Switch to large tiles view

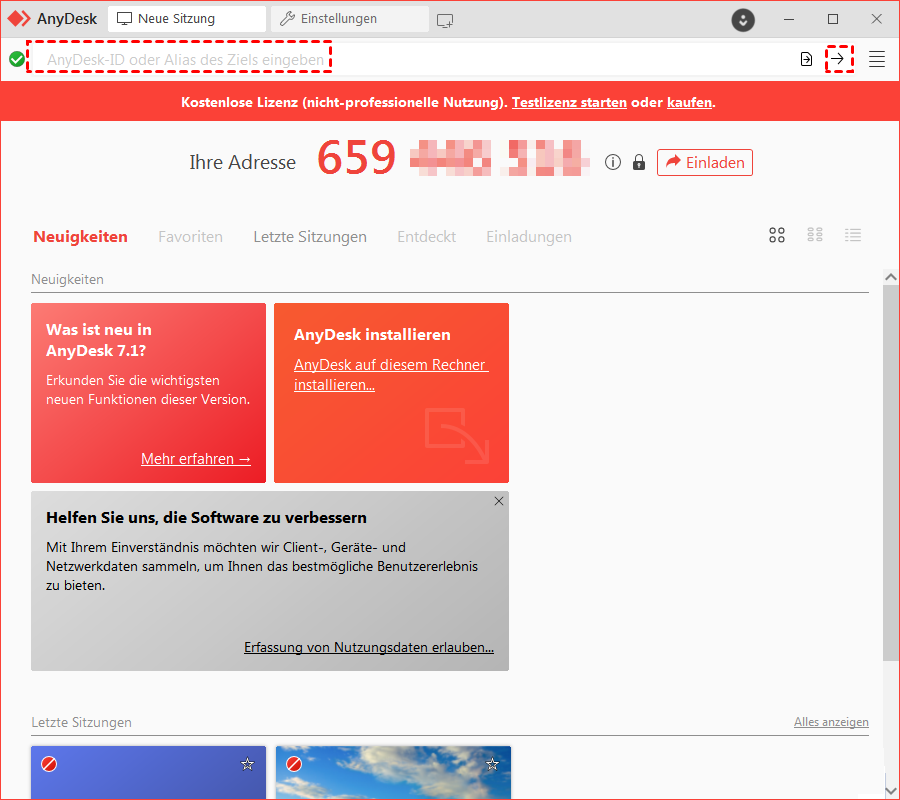777,235
